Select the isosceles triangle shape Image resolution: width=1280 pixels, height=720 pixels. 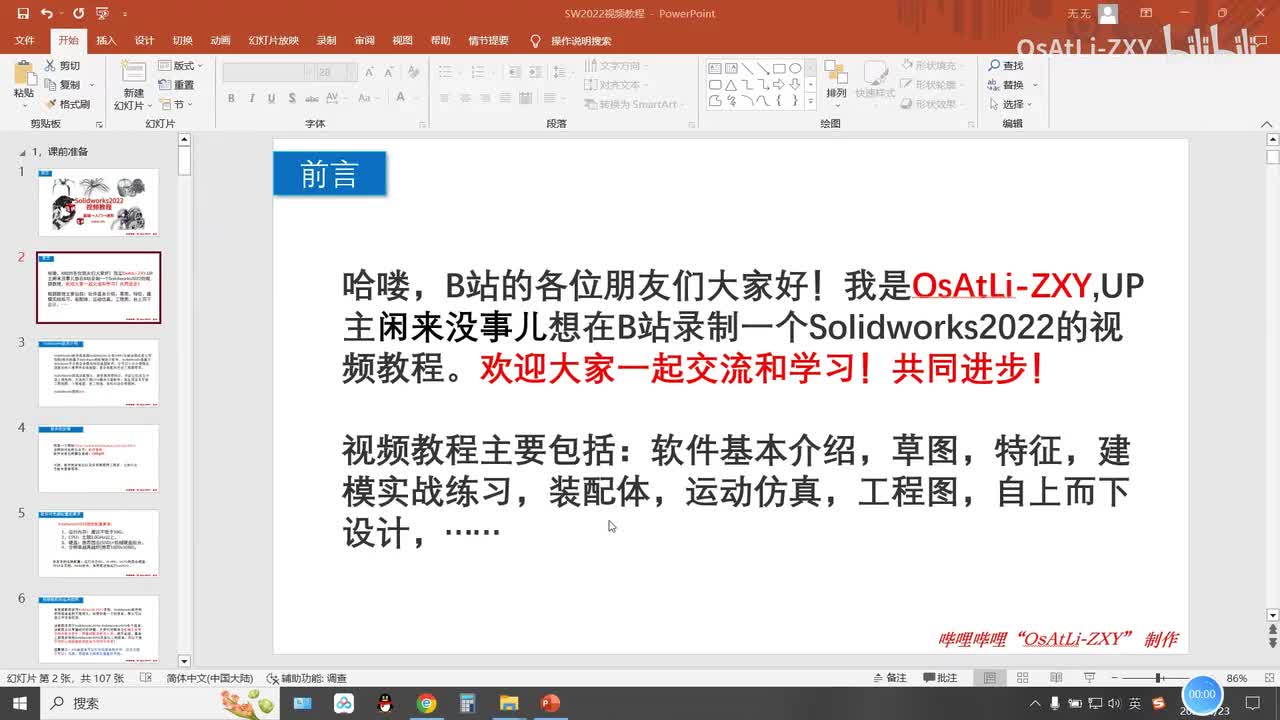click(x=731, y=84)
